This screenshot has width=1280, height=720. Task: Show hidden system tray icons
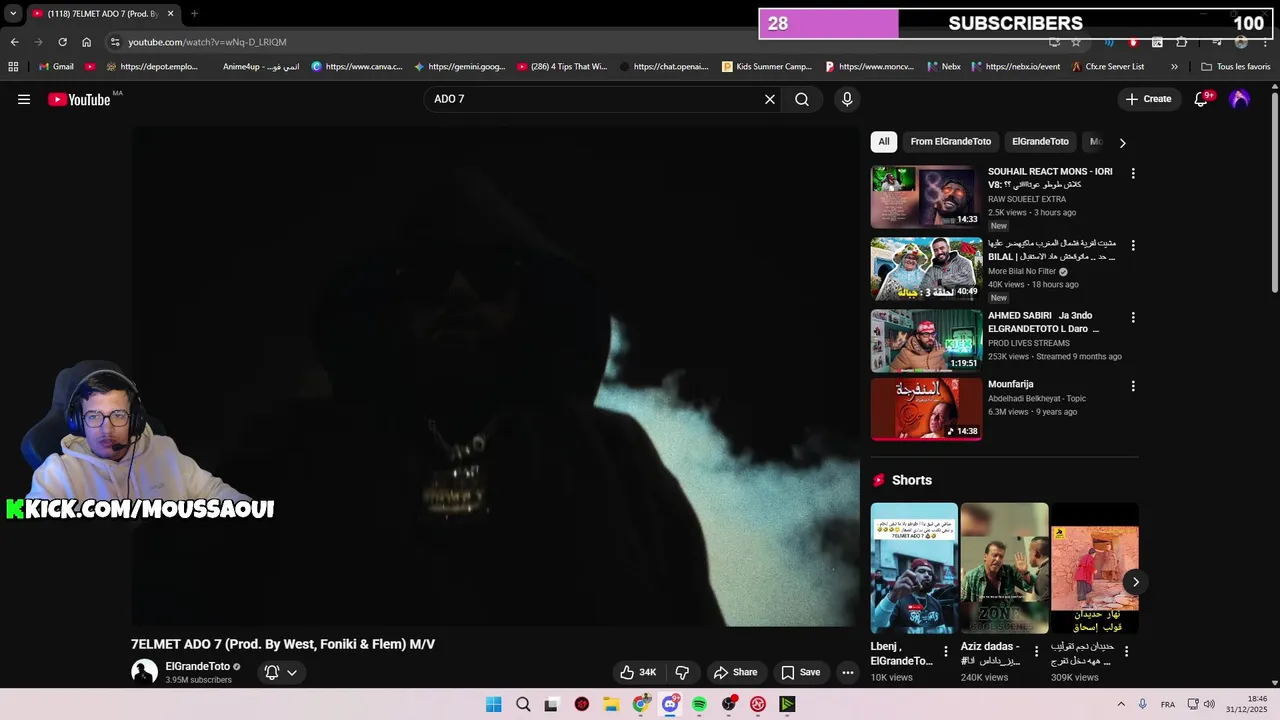click(1121, 704)
